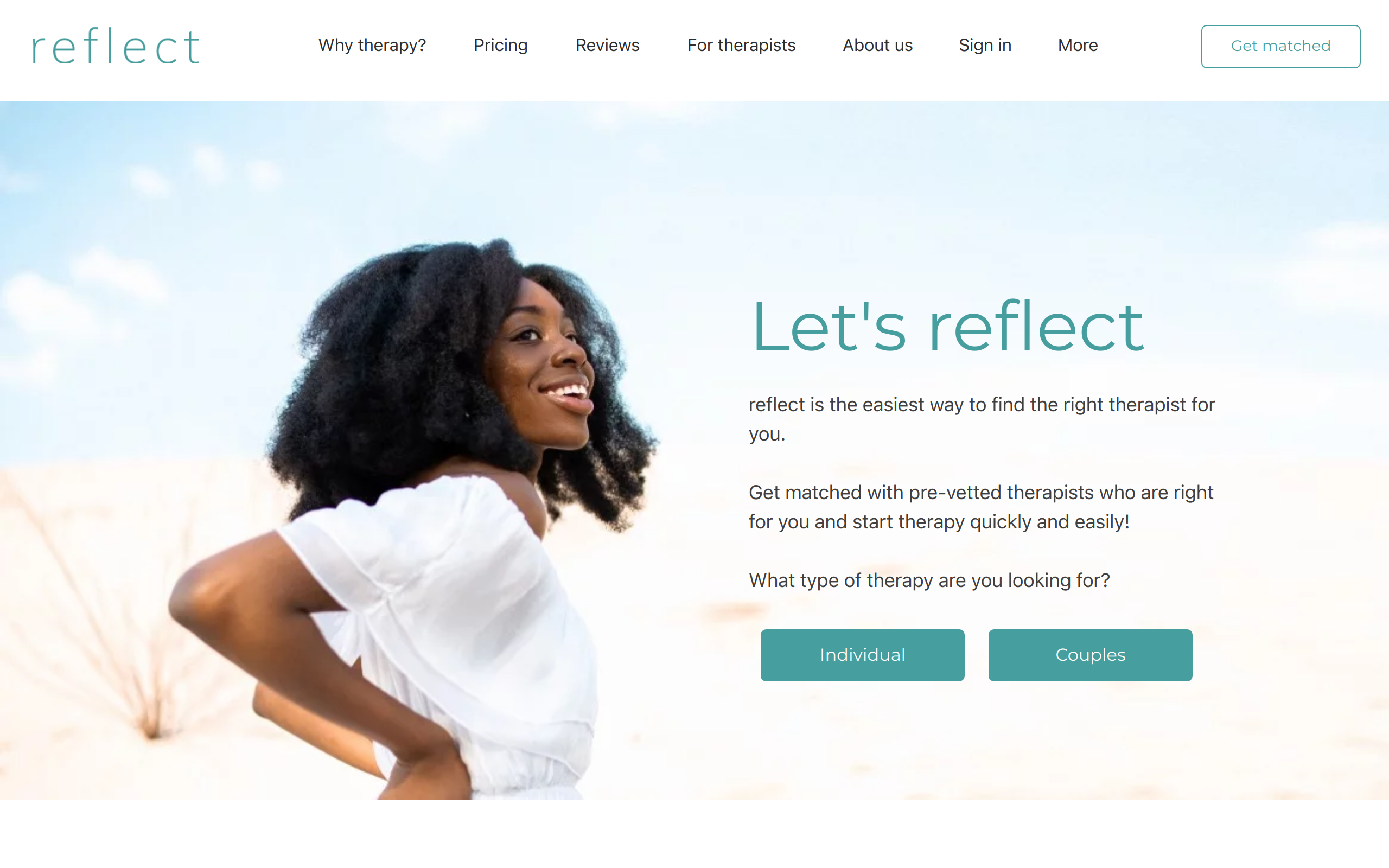Viewport: 1389px width, 868px height.
Task: Click the "easiest way to find" paragraph
Action: [x=982, y=419]
